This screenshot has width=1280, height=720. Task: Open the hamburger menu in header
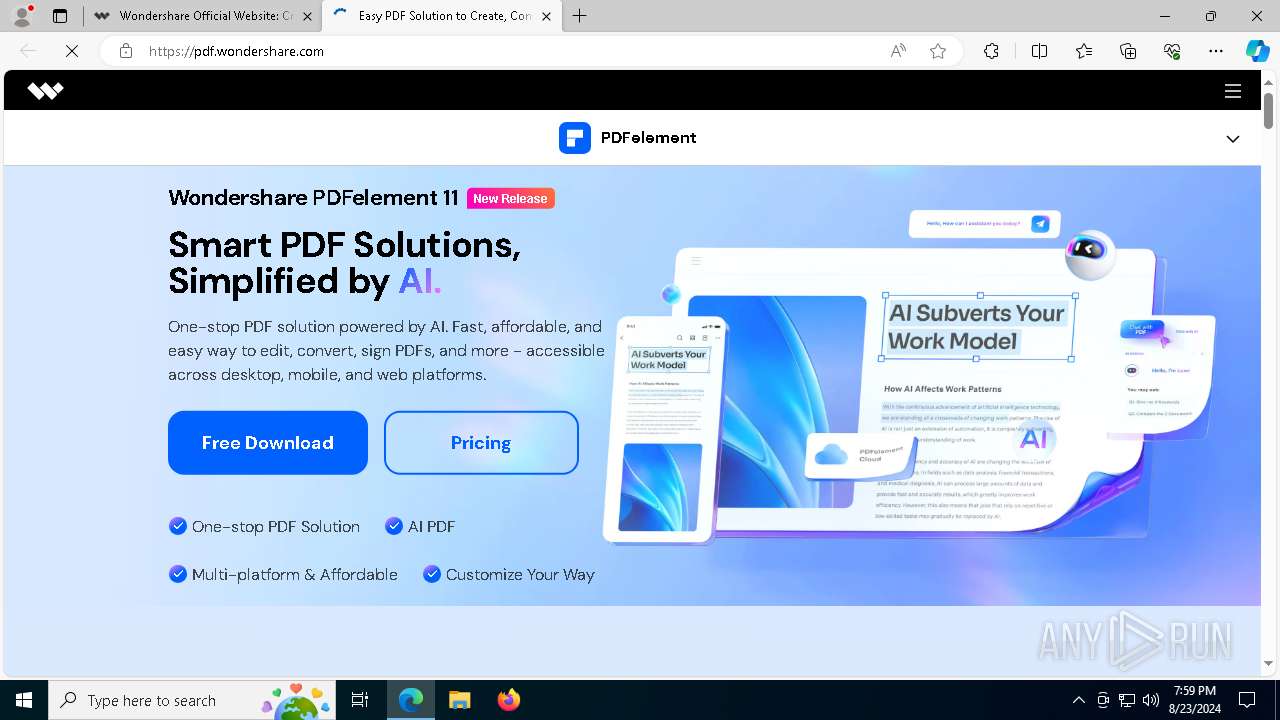[1233, 91]
